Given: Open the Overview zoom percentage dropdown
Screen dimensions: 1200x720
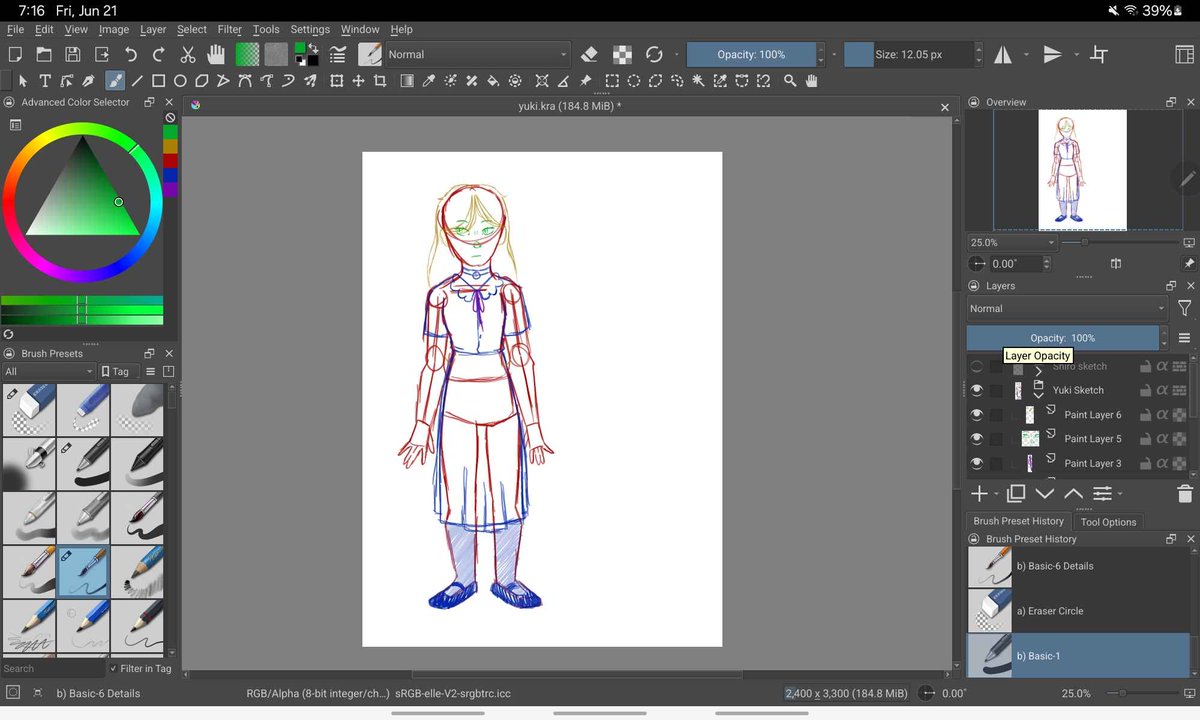Looking at the screenshot, I should click(x=1012, y=243).
